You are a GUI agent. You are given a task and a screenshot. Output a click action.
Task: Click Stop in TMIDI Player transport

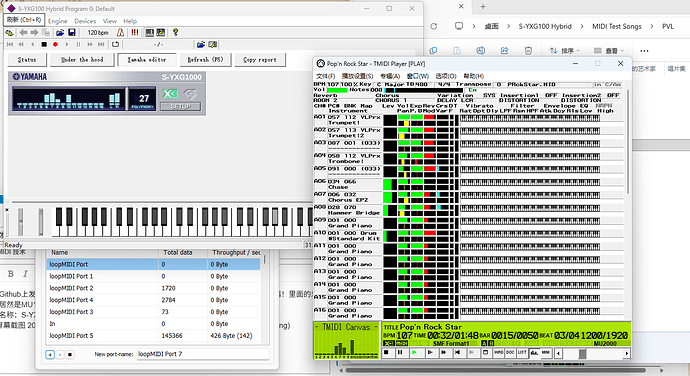(x=386, y=352)
